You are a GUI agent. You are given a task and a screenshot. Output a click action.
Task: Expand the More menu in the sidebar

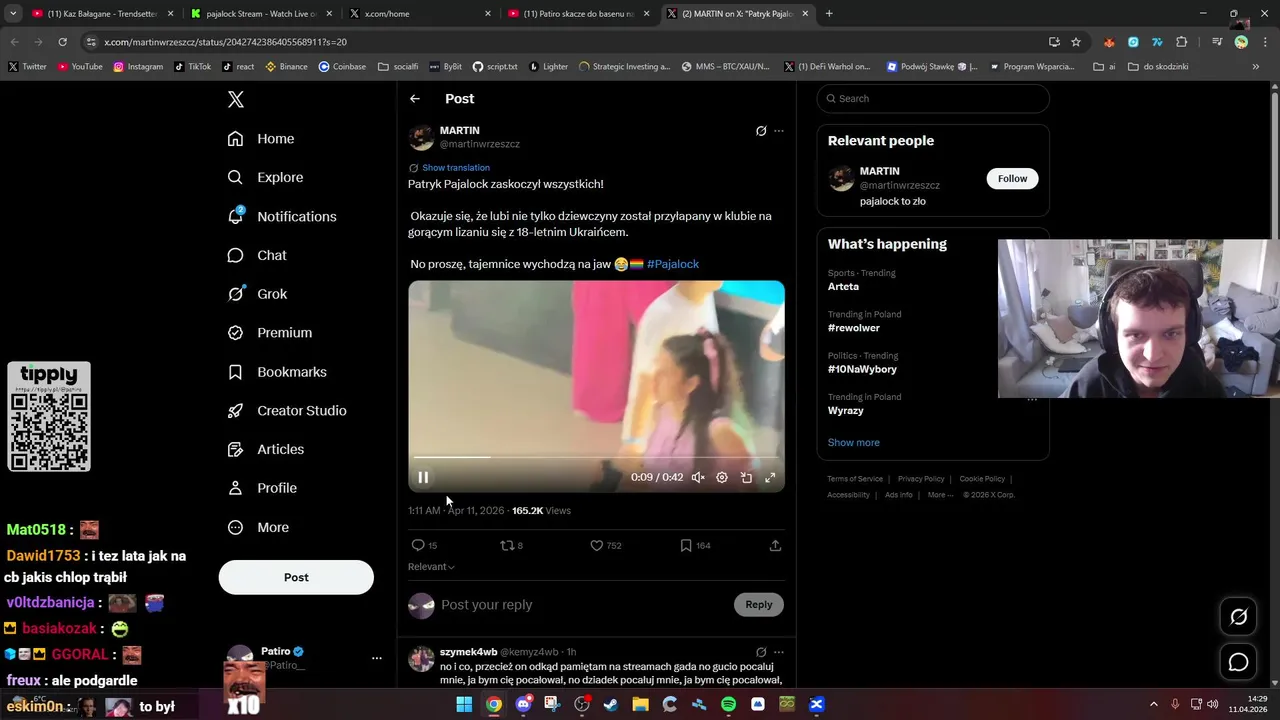pyautogui.click(x=258, y=527)
